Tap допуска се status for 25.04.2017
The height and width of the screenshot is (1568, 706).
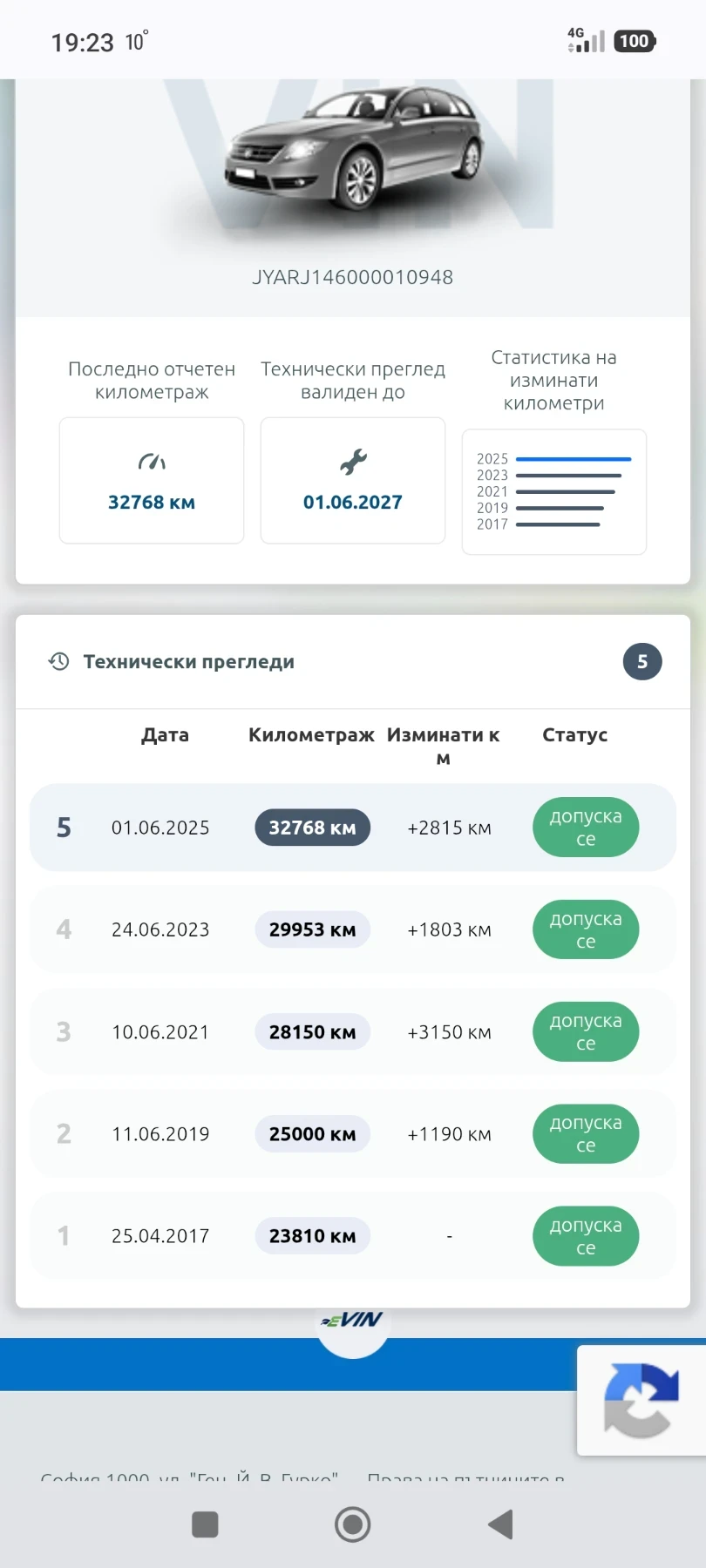click(586, 1235)
